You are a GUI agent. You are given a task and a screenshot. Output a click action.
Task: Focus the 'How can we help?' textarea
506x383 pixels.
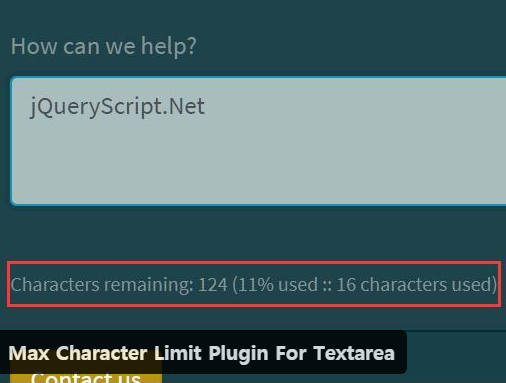pos(258,141)
